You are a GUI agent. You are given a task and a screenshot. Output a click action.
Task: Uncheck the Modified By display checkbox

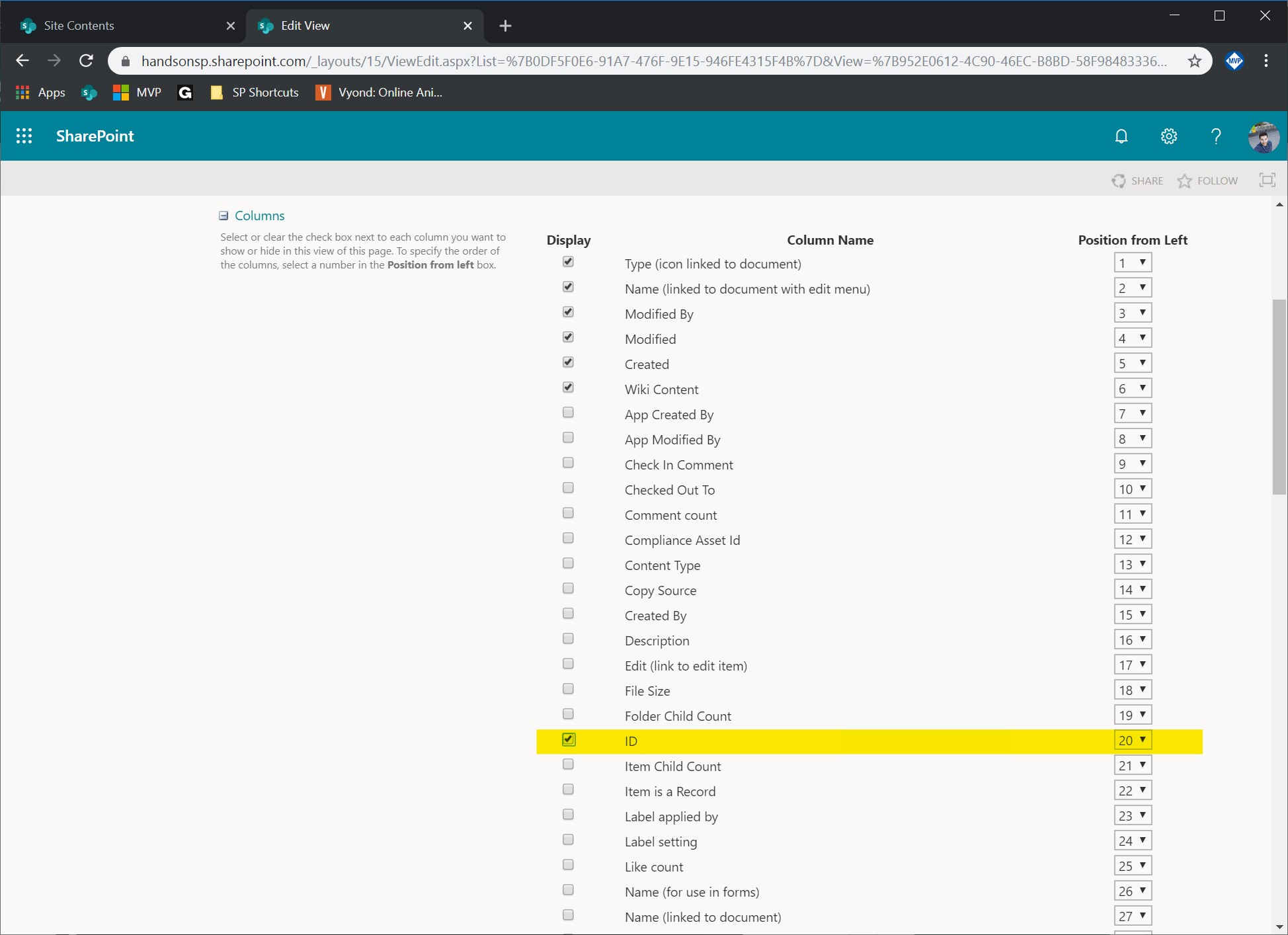[x=568, y=311]
